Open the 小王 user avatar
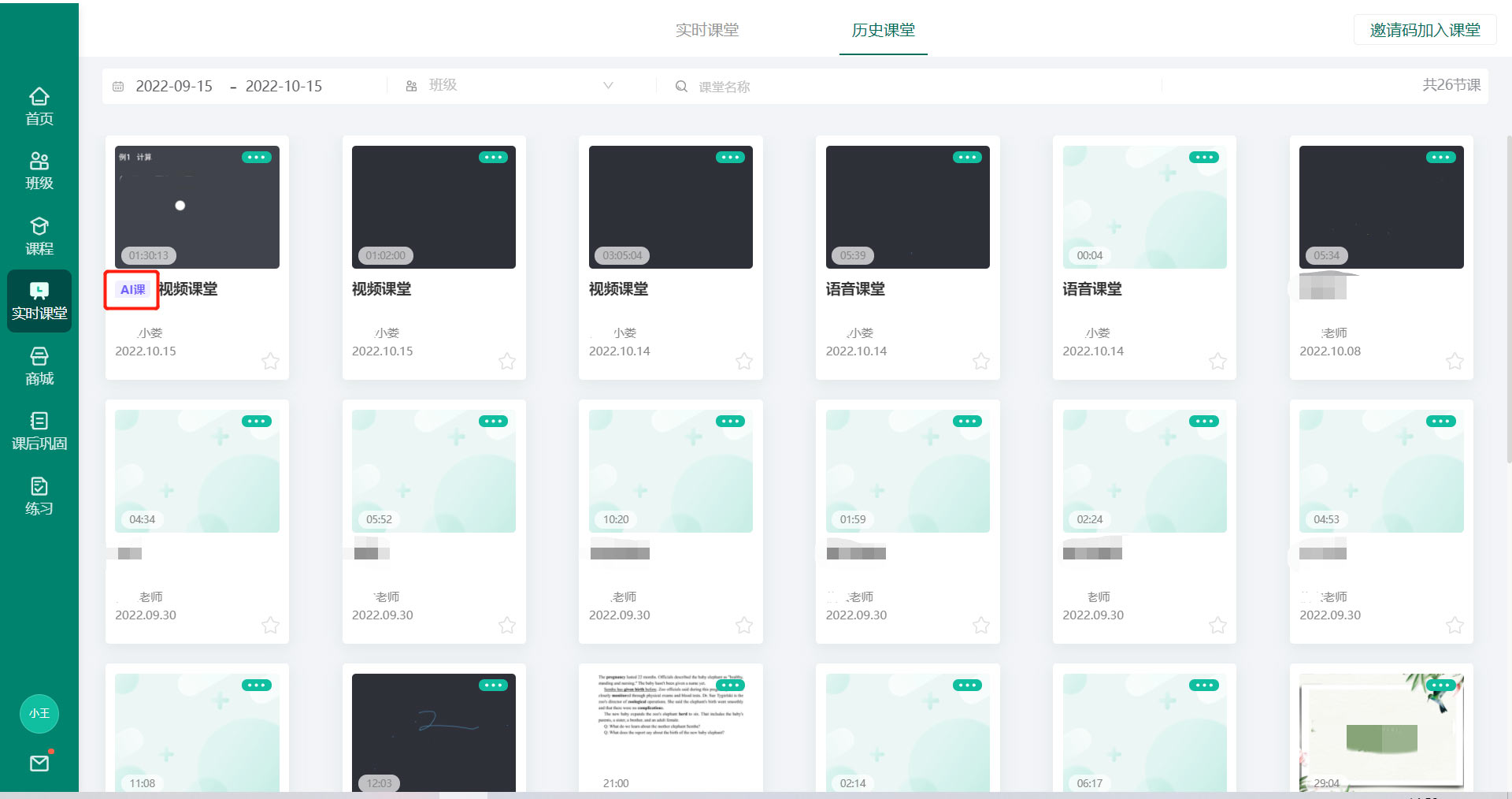This screenshot has height=799, width=1512. click(39, 714)
